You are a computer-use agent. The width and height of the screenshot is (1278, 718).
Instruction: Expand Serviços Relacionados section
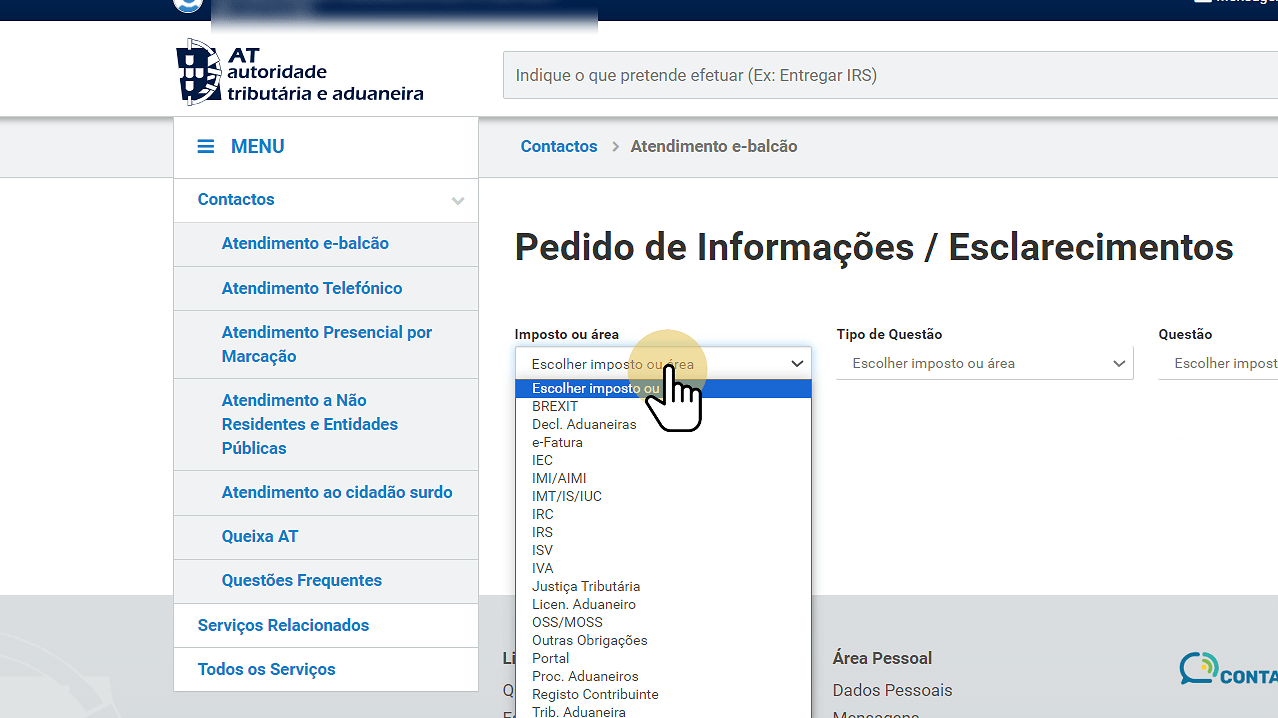pos(283,626)
